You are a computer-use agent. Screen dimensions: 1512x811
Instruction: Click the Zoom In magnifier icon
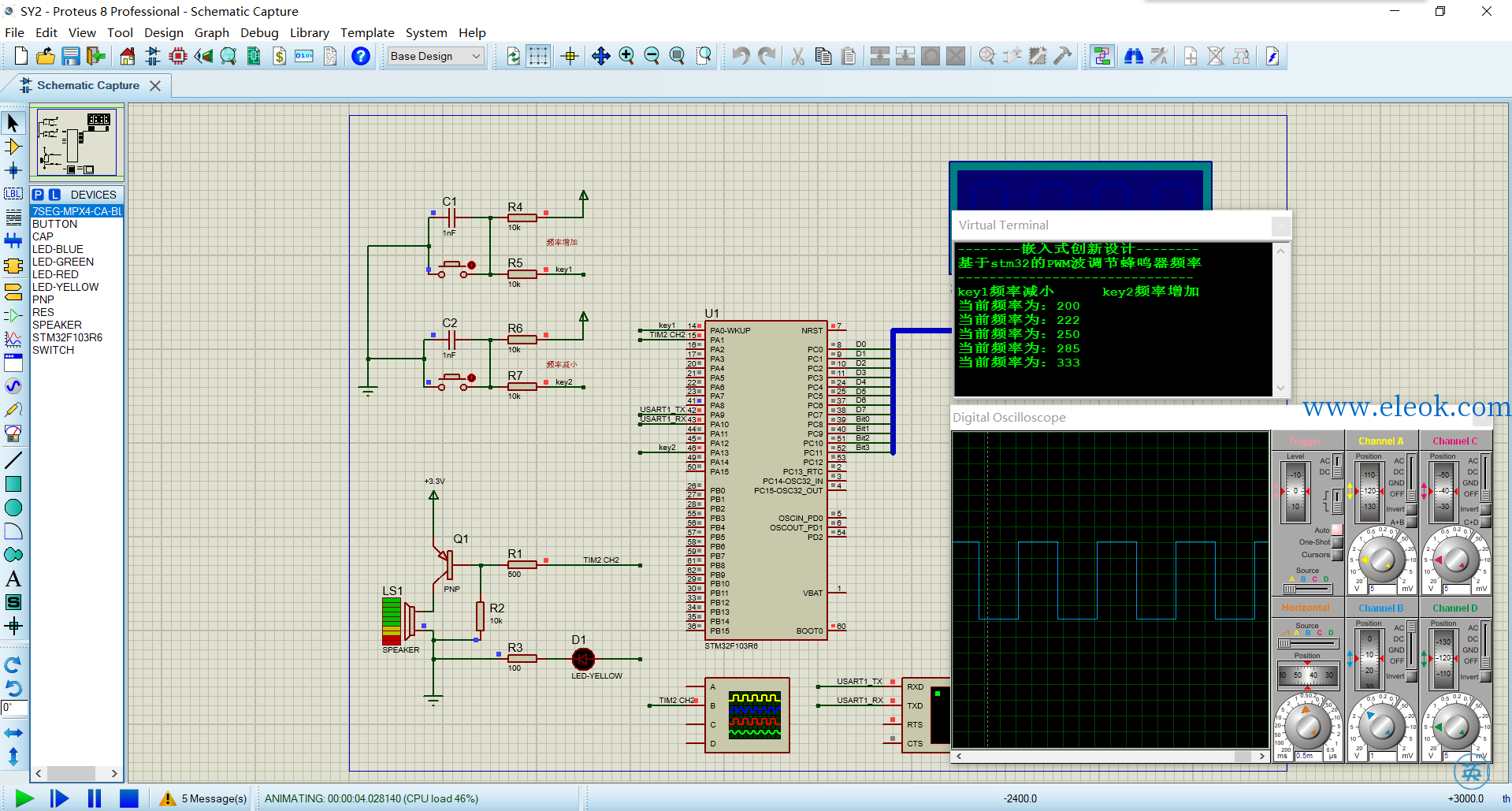point(626,56)
